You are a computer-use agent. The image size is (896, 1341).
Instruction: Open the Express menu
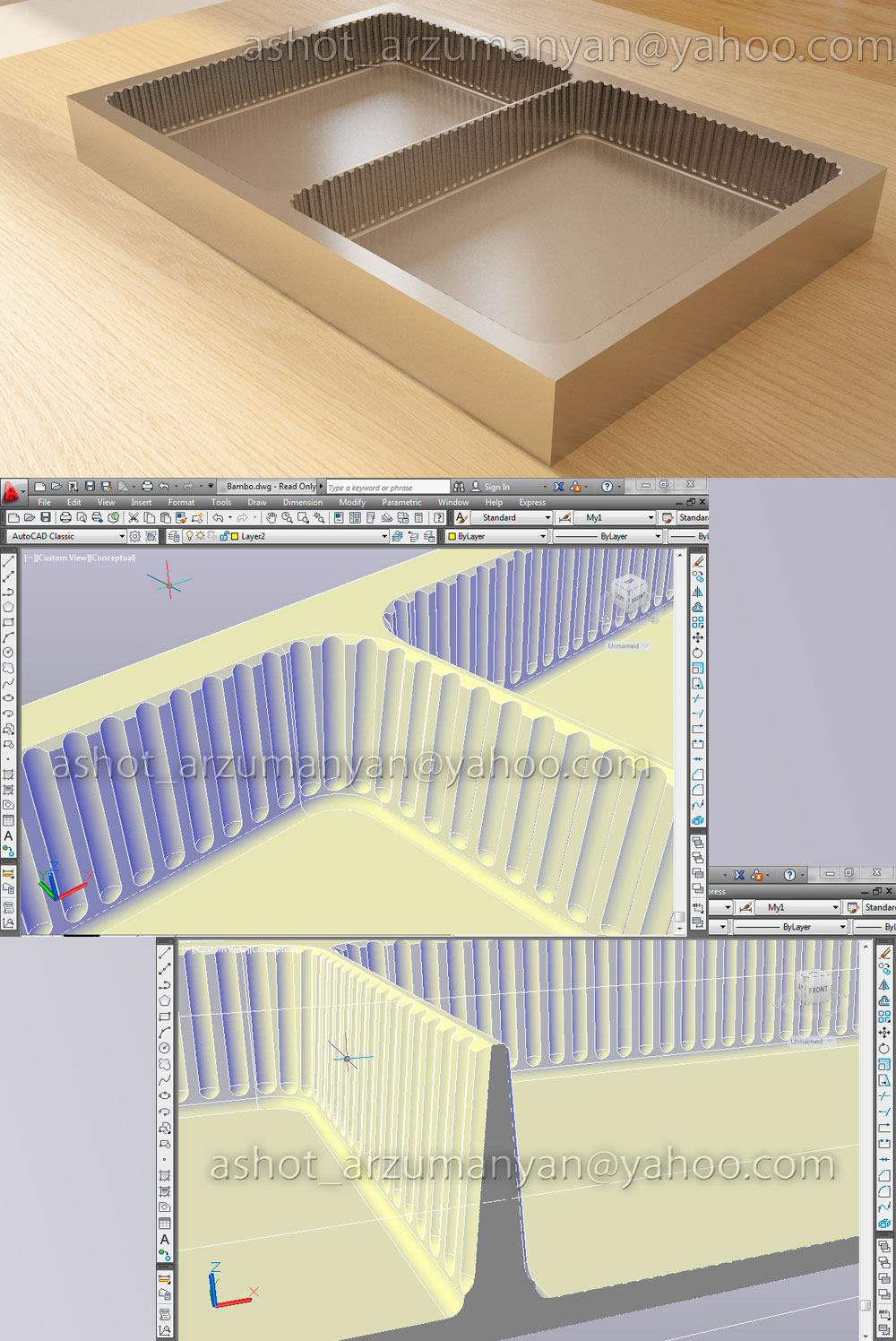(532, 502)
